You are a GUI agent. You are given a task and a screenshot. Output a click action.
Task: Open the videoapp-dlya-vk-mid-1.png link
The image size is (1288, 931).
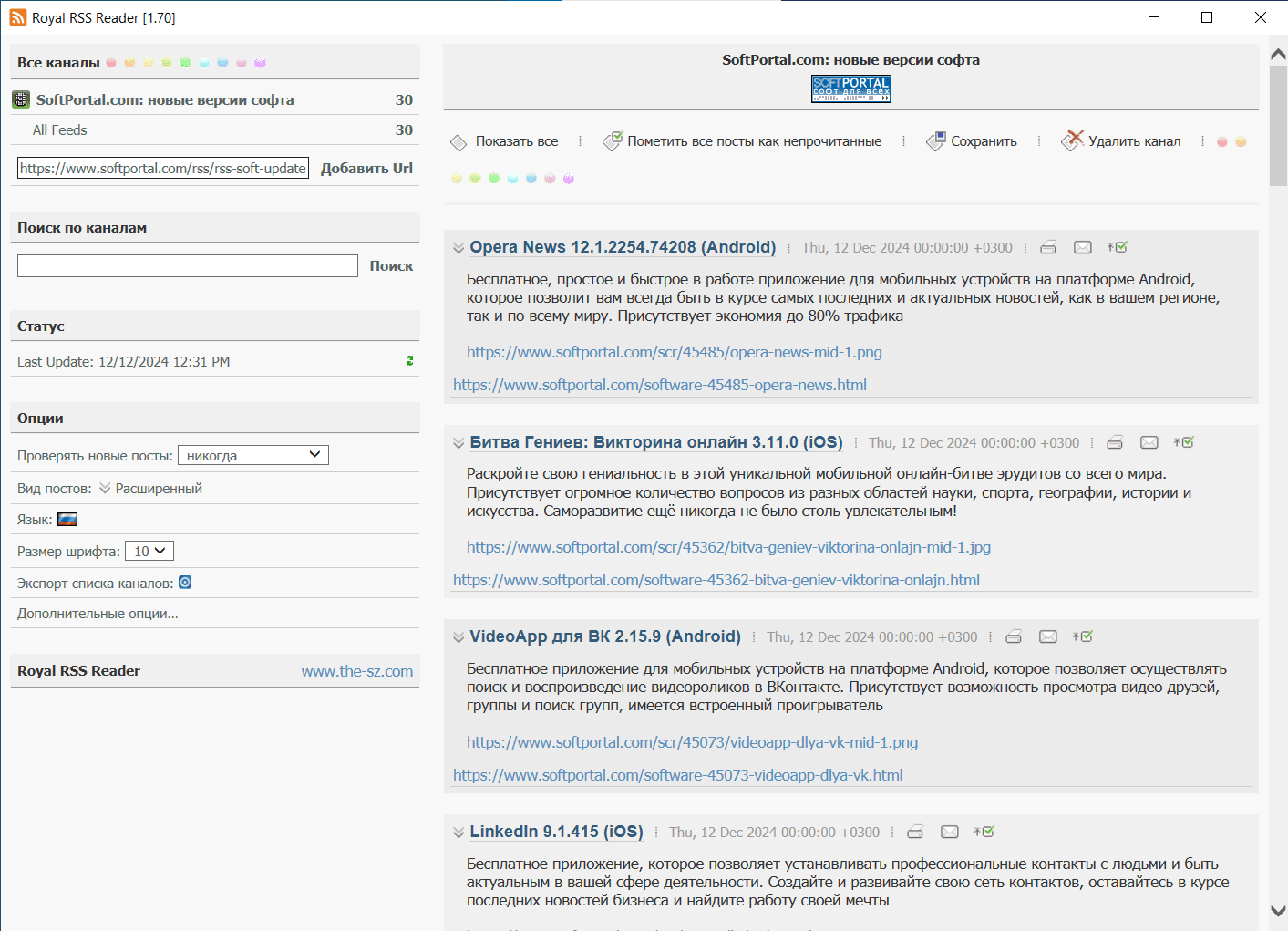click(693, 742)
